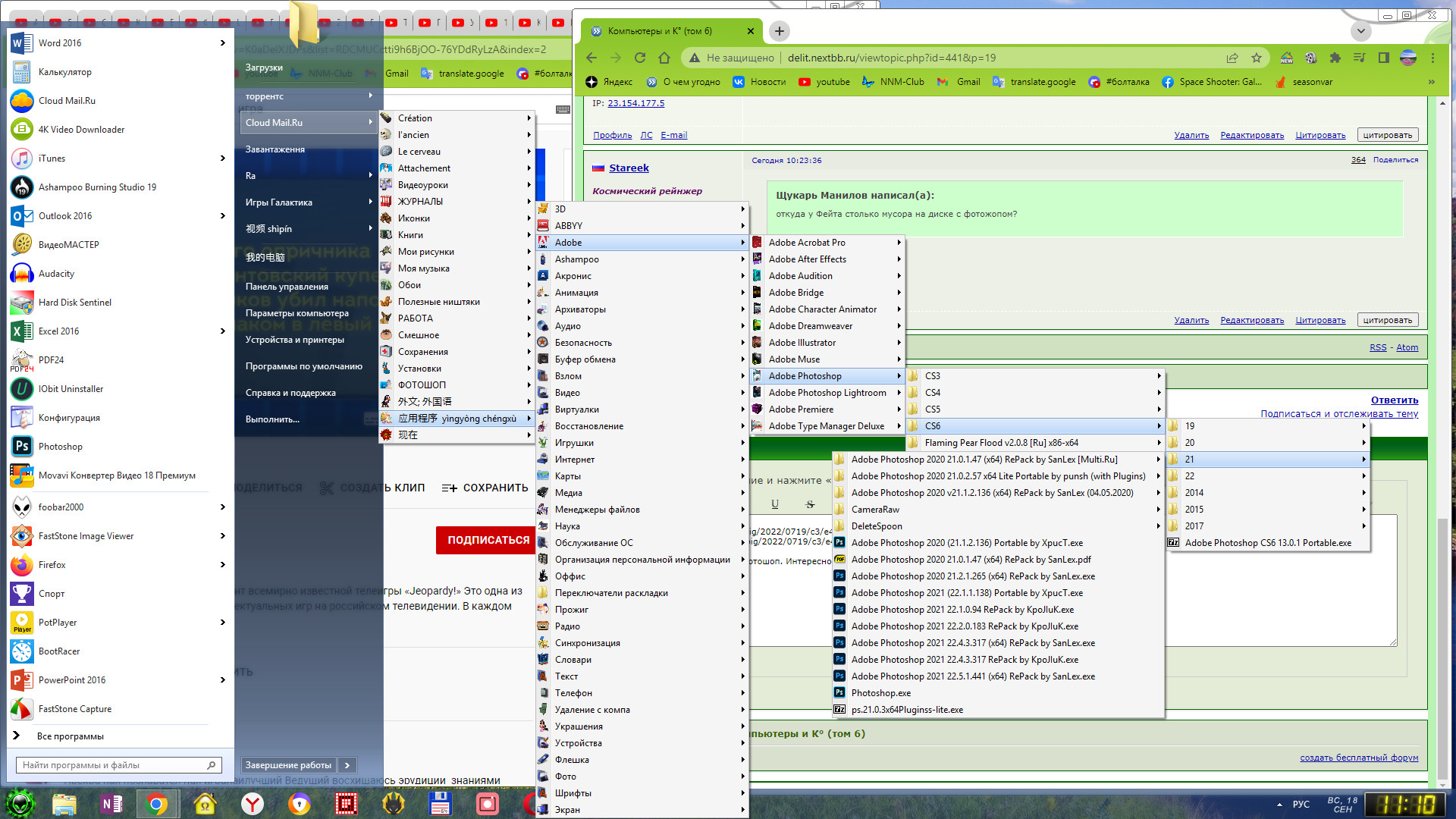Show hidden tray icons arrow
This screenshot has height=819, width=1456.
tap(1279, 804)
